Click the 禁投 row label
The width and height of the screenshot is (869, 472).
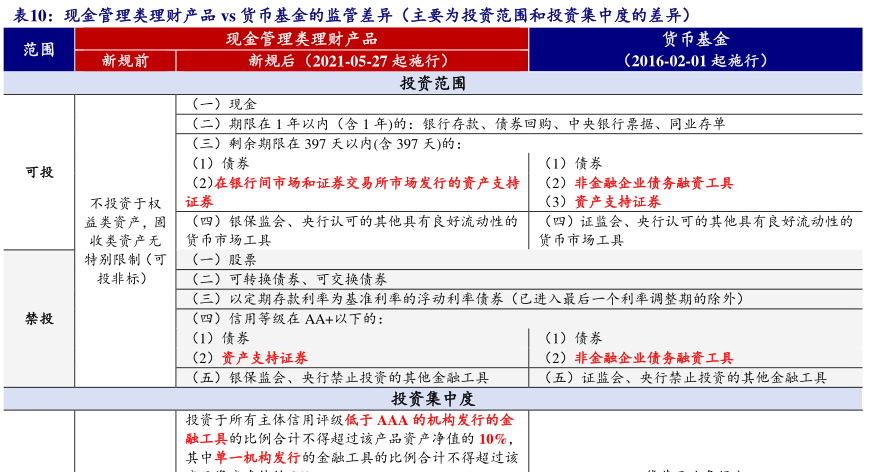[39, 319]
